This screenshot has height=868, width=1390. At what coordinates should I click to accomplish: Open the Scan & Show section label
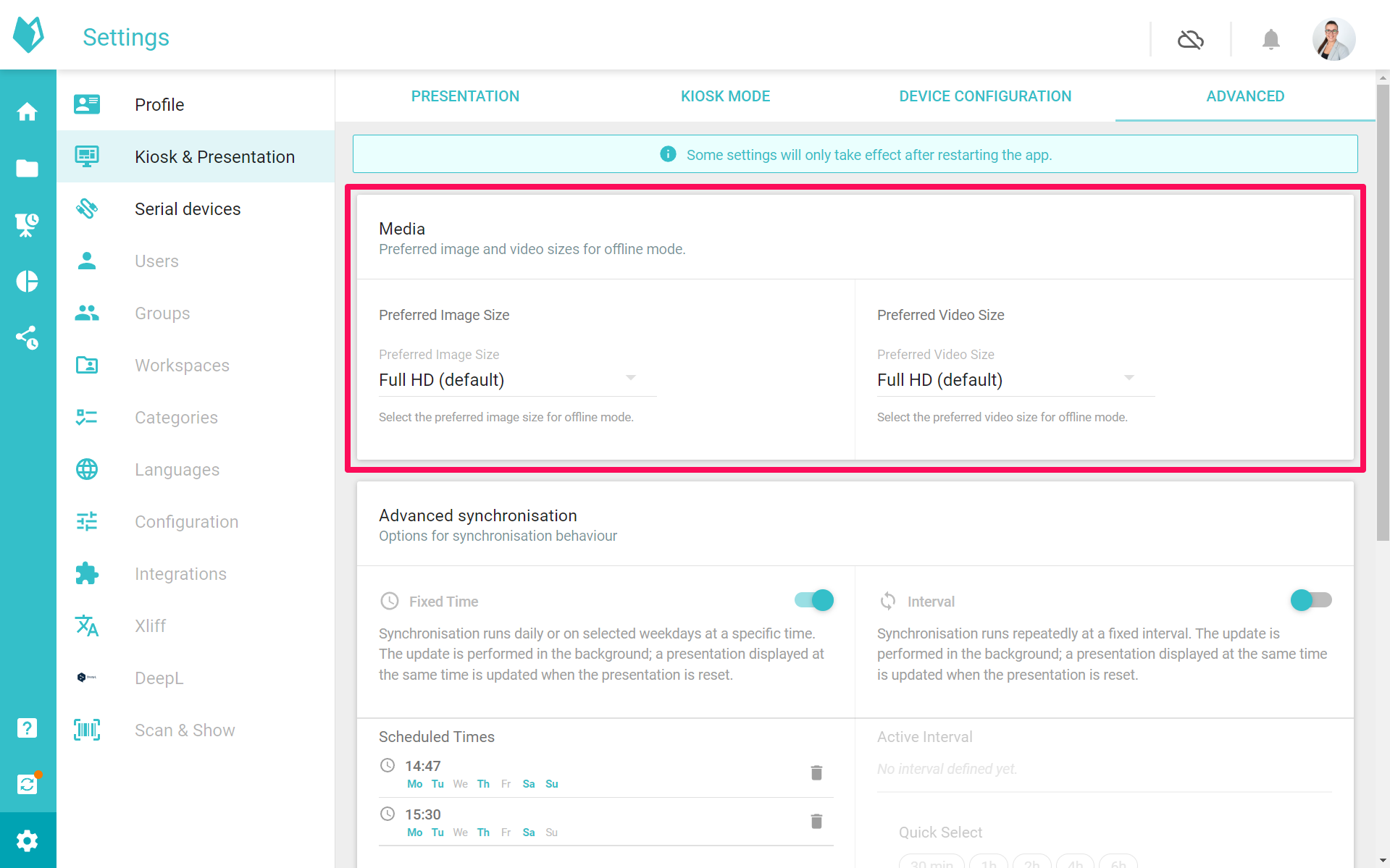coord(185,730)
